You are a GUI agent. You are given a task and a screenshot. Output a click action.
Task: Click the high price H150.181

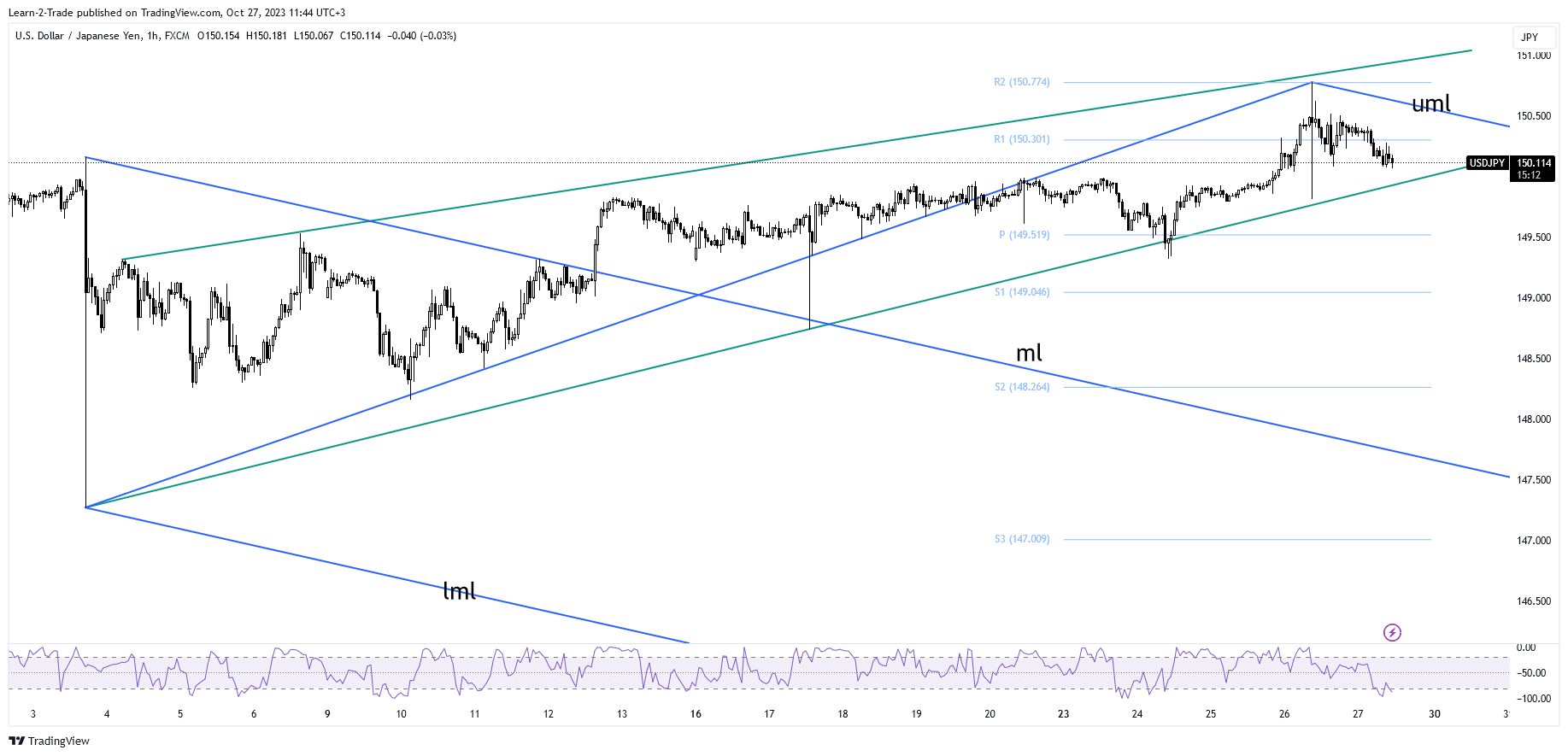pyautogui.click(x=267, y=36)
